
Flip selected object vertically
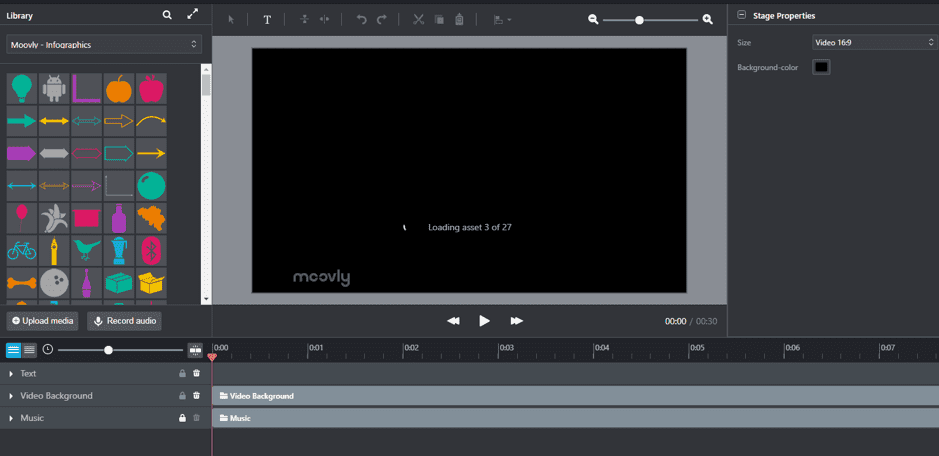[304, 20]
